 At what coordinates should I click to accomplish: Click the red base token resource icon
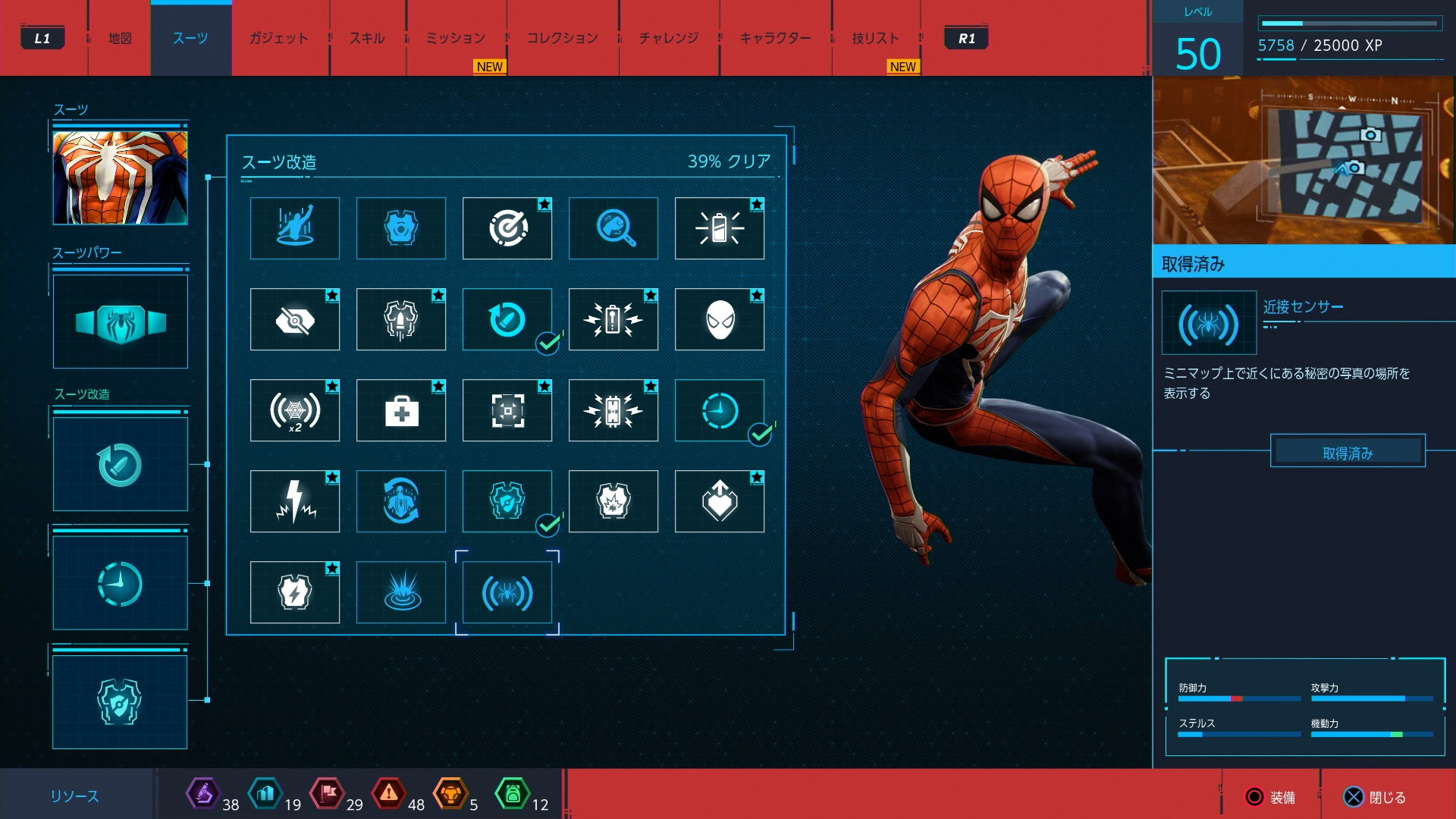click(x=327, y=794)
